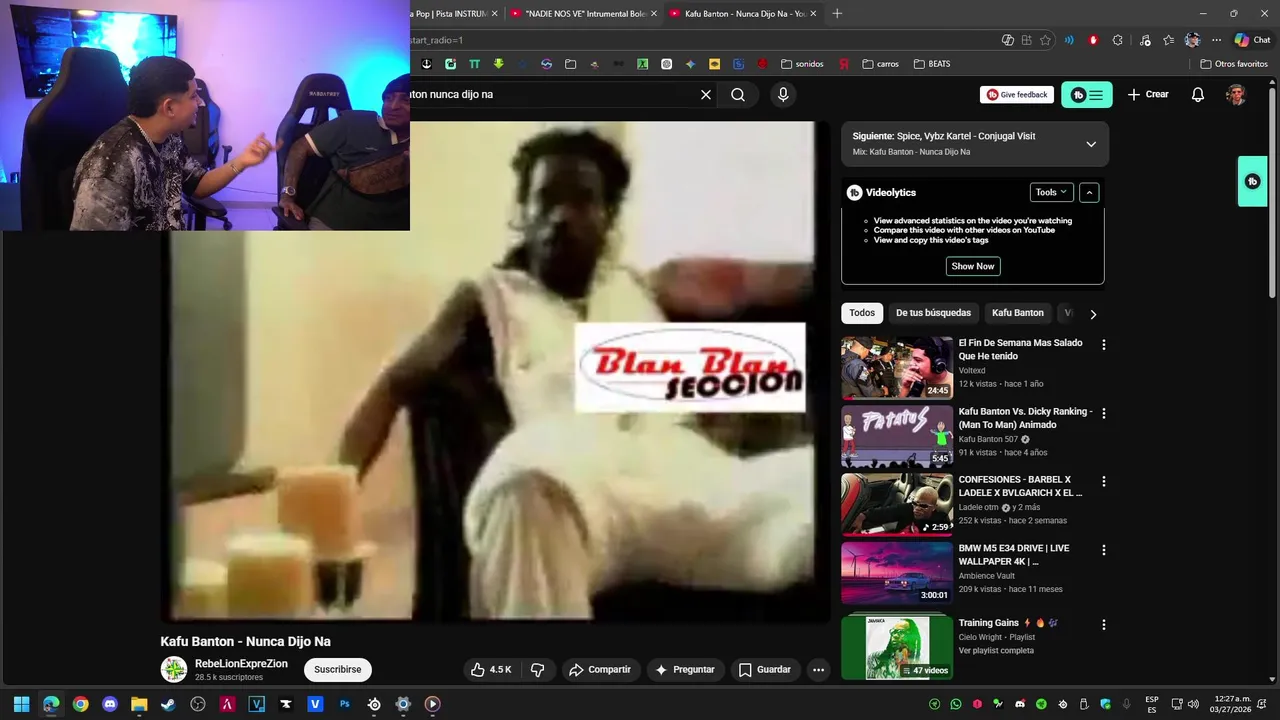Click the YouTube search magnifier button
The height and width of the screenshot is (720, 1280).
(x=738, y=95)
